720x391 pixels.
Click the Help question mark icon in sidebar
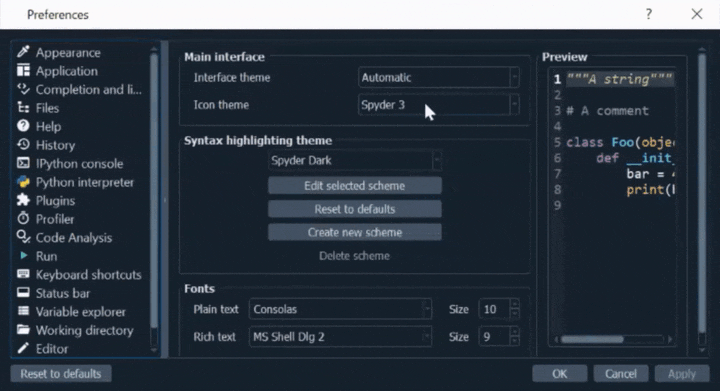(23, 126)
